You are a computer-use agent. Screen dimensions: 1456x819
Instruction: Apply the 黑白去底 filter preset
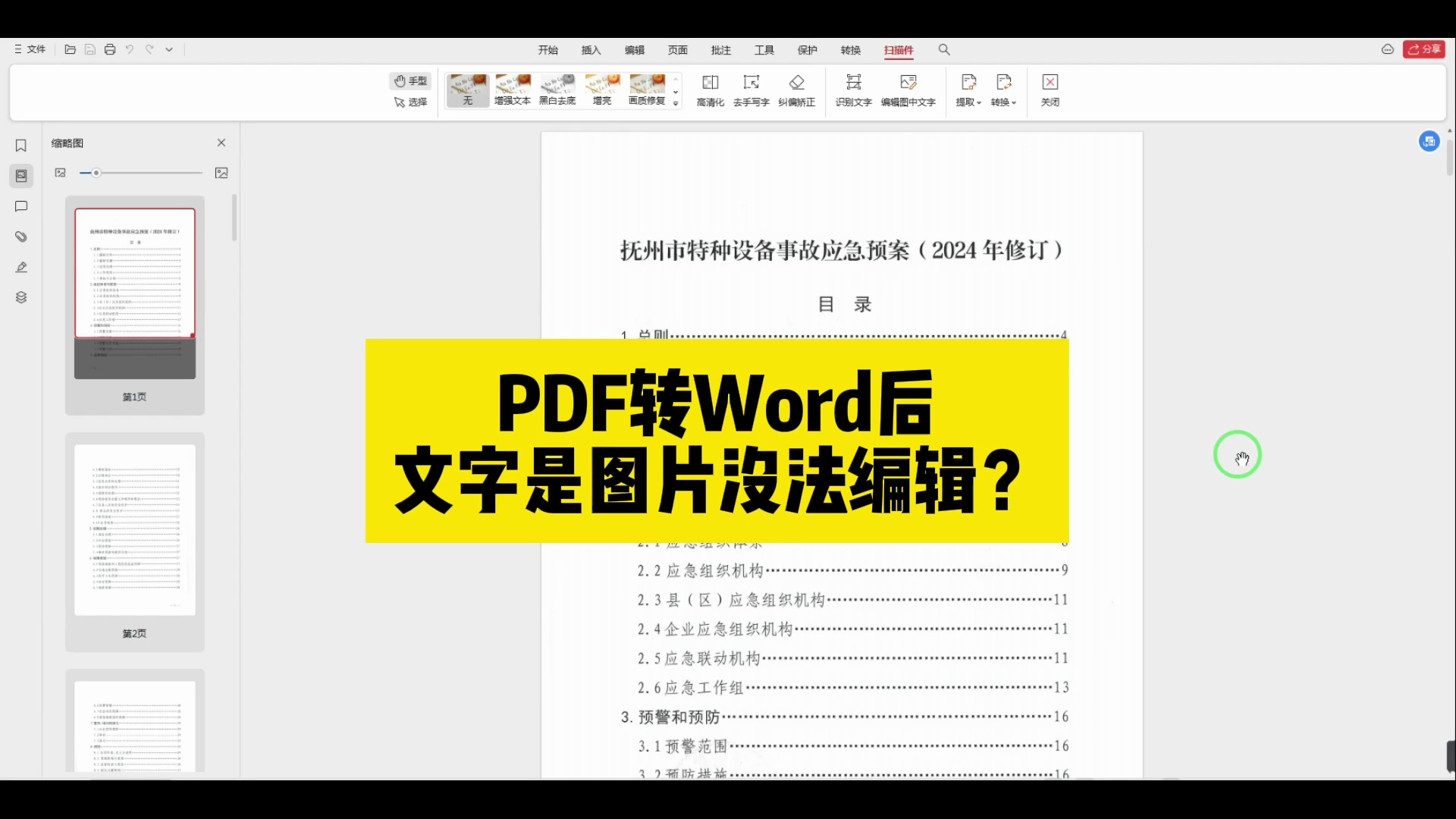pos(557,90)
